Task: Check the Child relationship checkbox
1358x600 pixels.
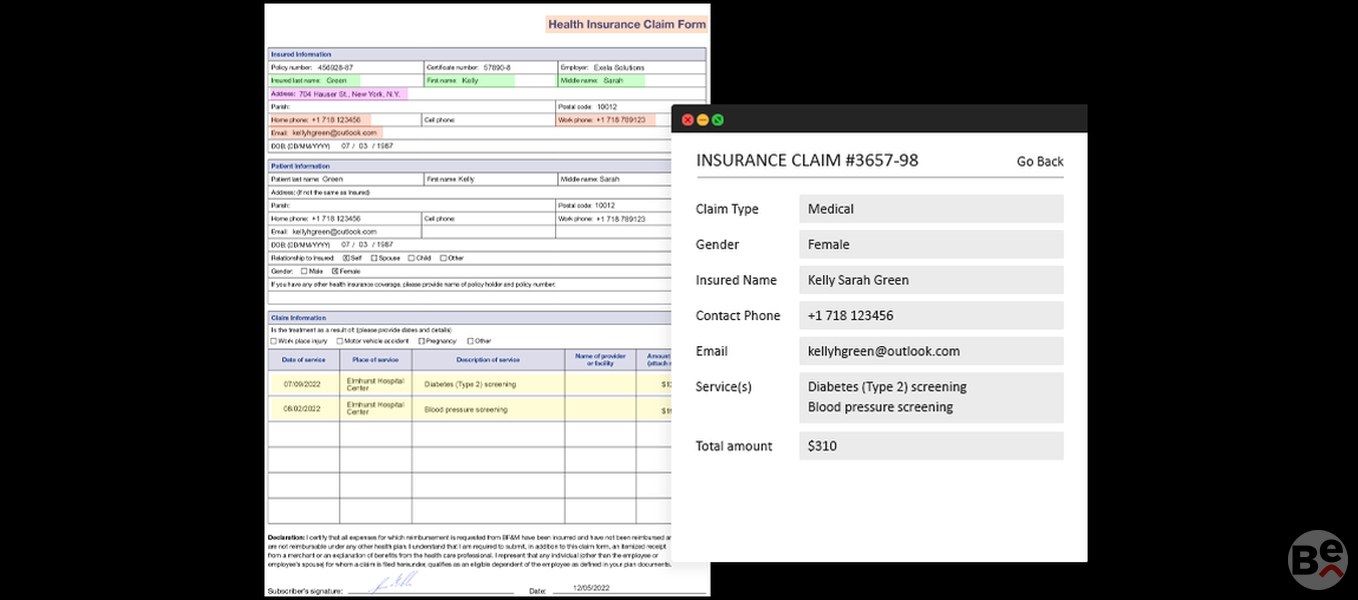Action: click(411, 258)
